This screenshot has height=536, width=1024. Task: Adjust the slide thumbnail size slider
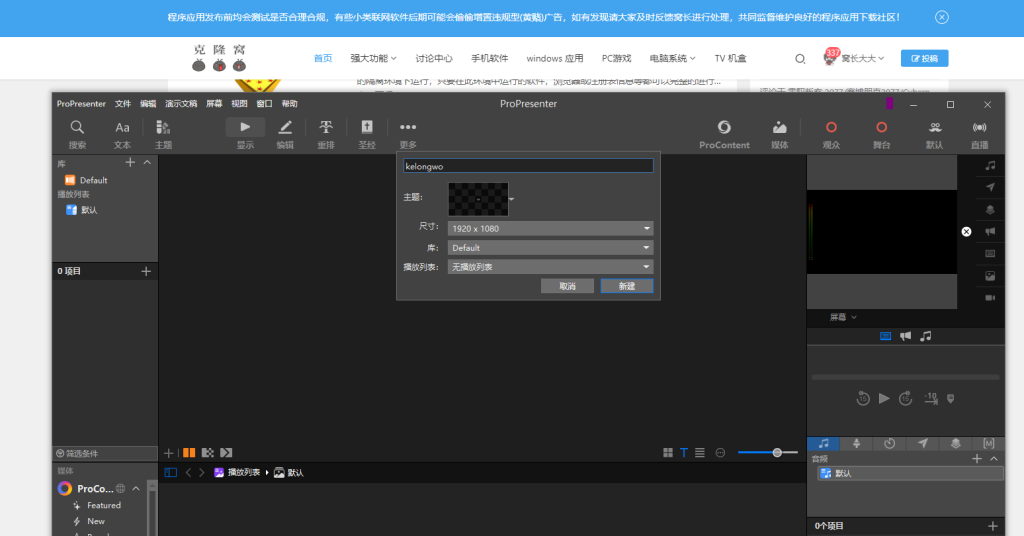[768, 452]
